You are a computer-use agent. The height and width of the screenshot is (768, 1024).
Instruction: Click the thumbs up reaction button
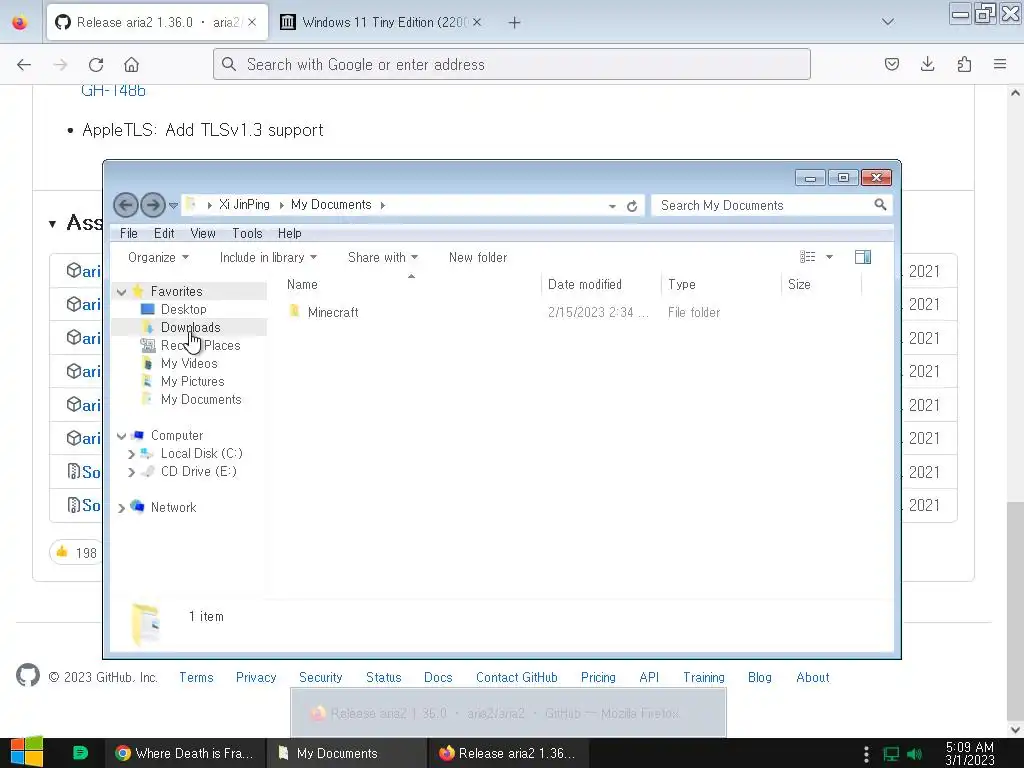coord(75,552)
